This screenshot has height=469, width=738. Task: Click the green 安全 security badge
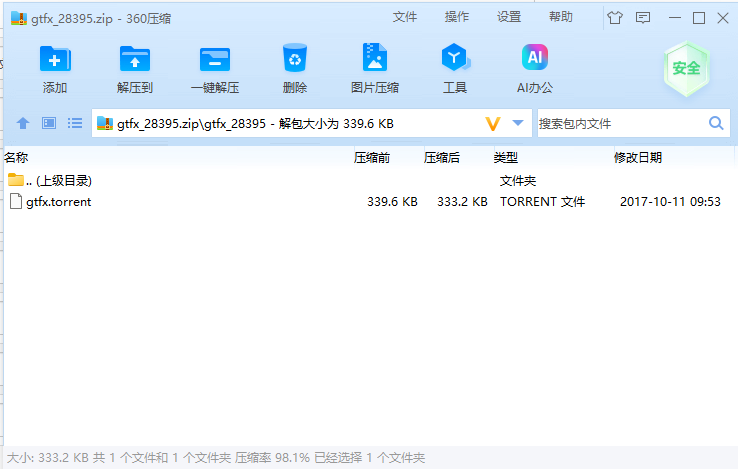click(x=687, y=69)
